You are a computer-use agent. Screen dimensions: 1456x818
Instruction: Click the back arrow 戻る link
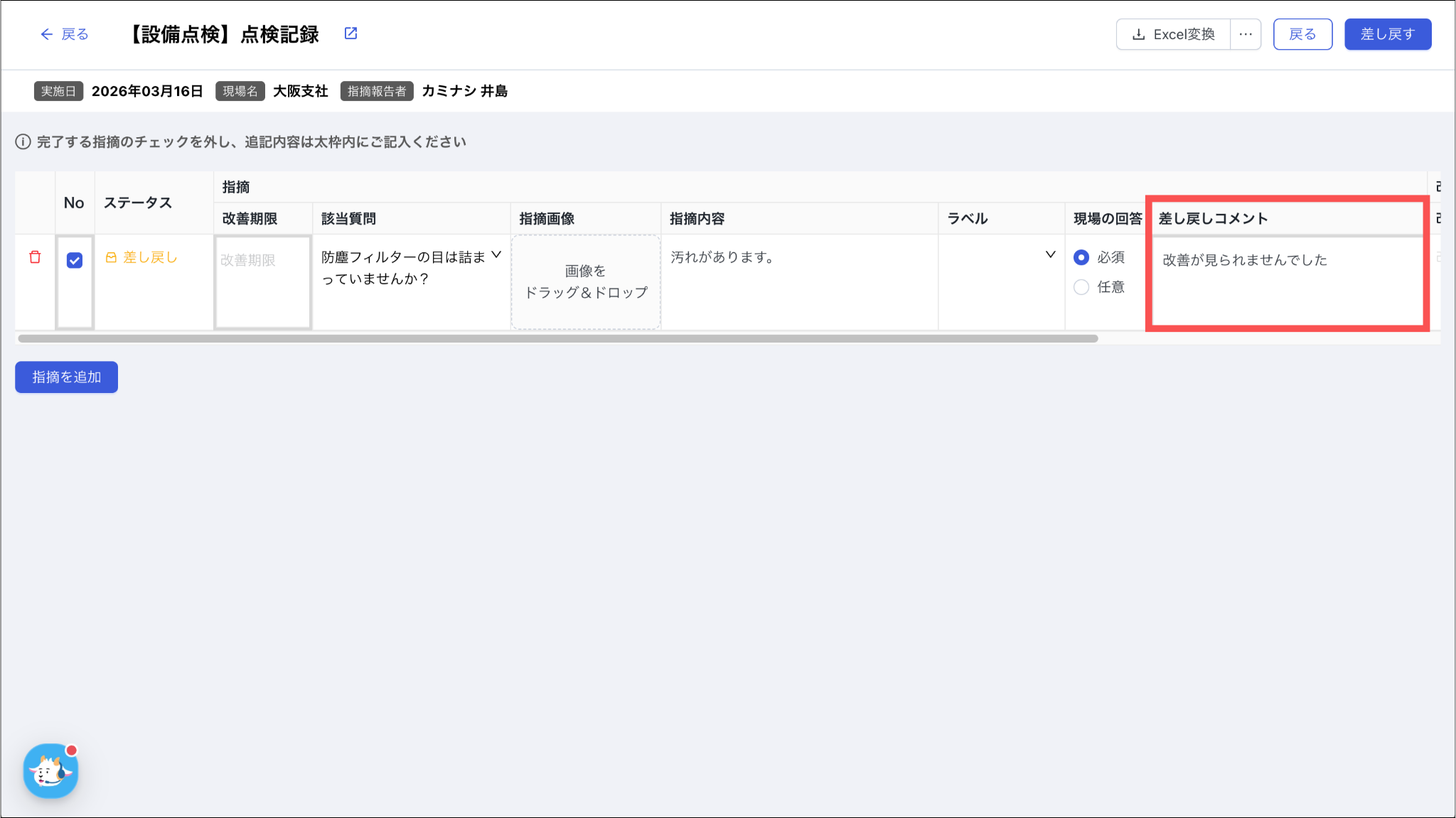pos(64,34)
